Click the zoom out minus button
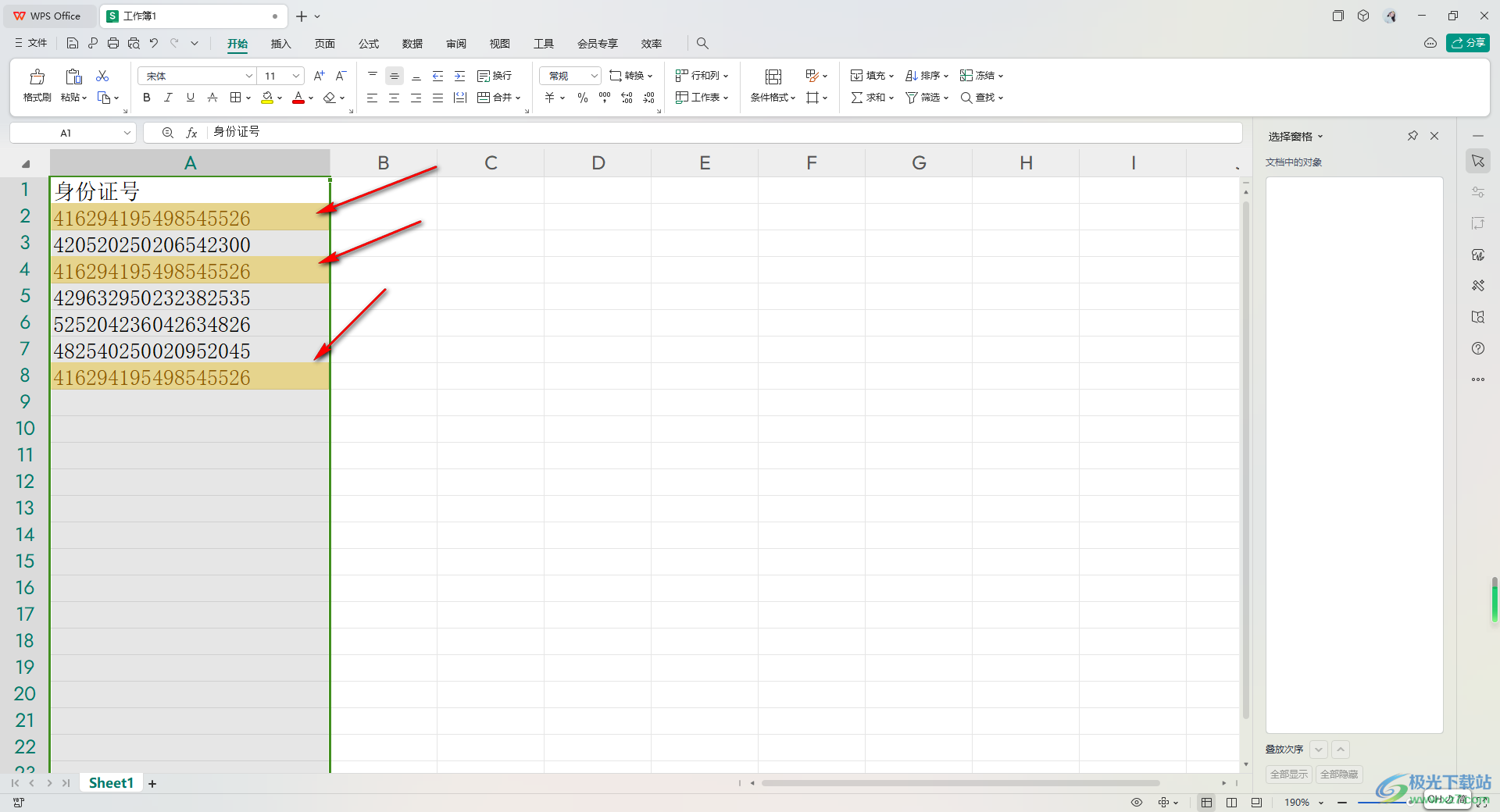 tap(1342, 803)
